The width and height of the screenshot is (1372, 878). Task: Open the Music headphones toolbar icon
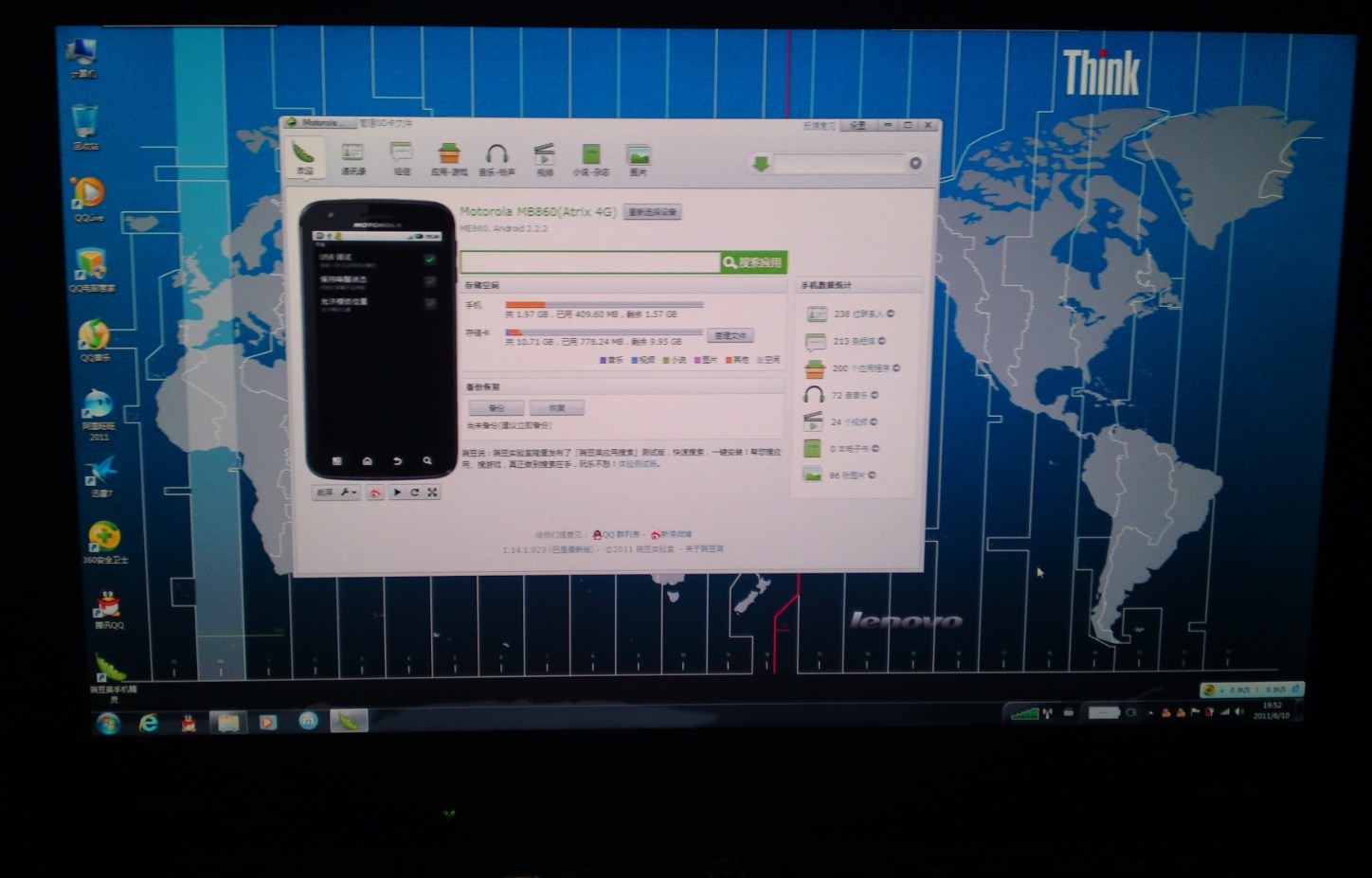[496, 157]
